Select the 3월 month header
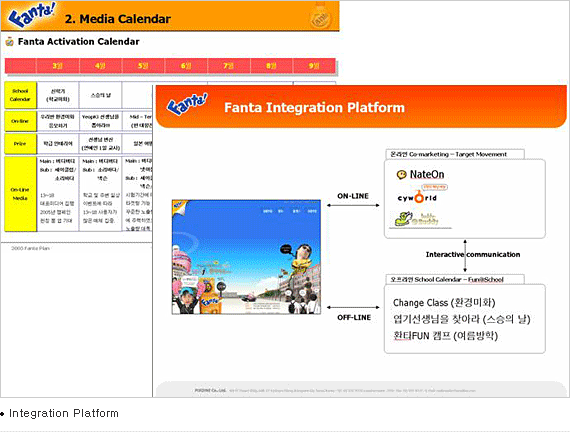 click(x=58, y=66)
